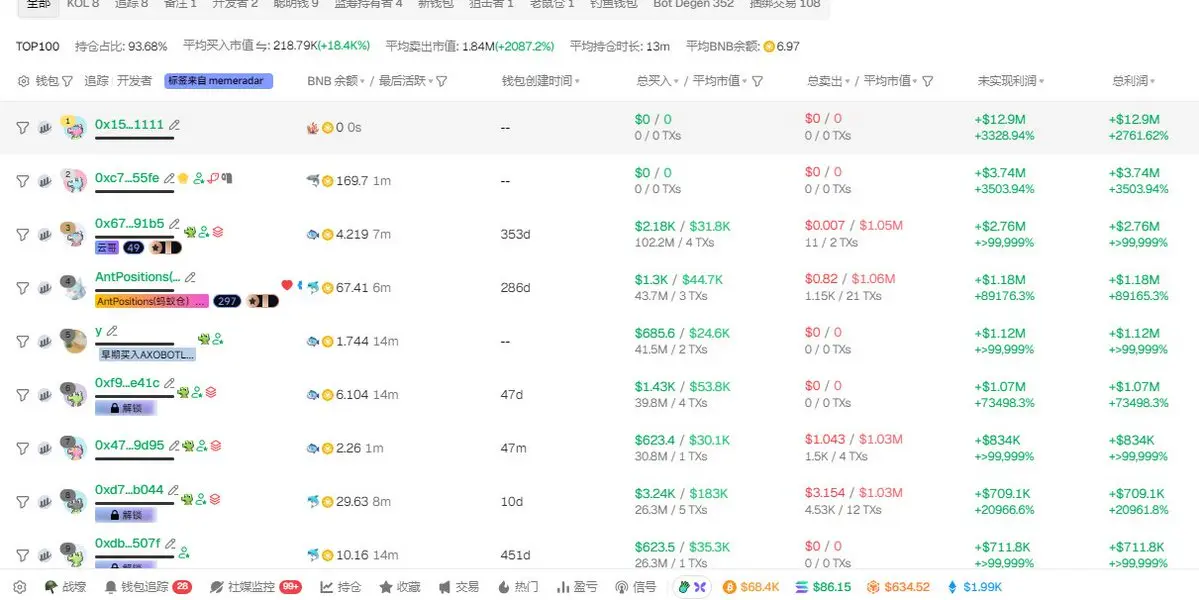Click avatar of wallet 0x47...9d95
The height and width of the screenshot is (600, 1199).
(x=74, y=448)
